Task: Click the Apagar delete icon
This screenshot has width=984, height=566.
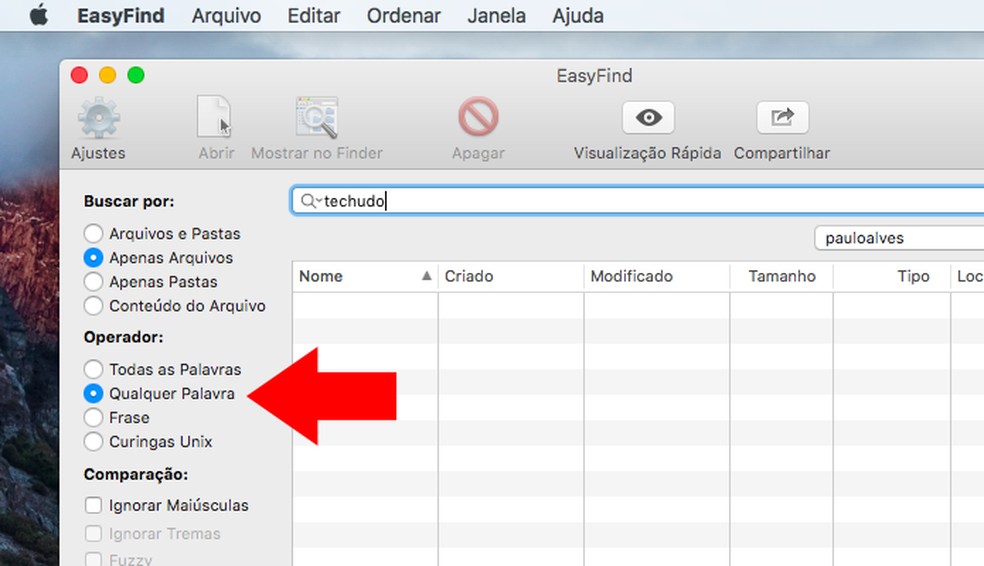Action: (x=478, y=117)
